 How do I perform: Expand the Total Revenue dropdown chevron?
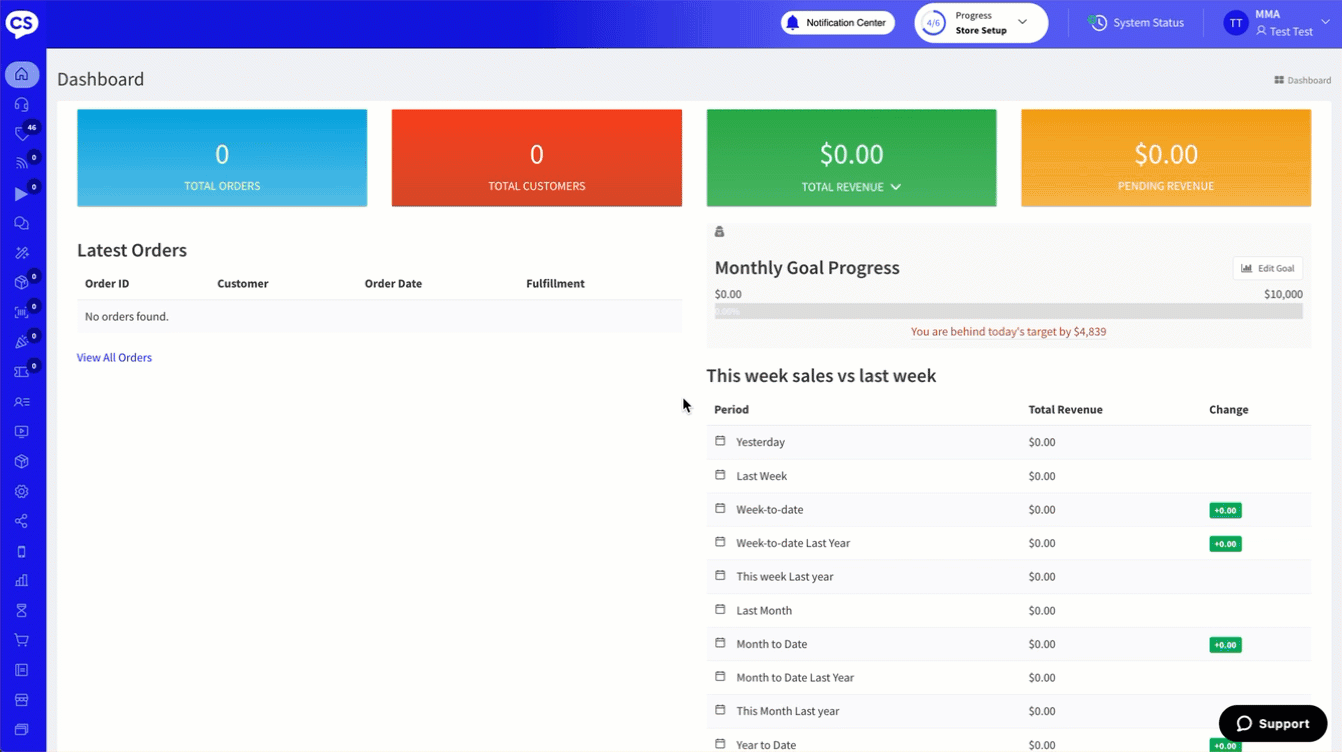pyautogui.click(x=895, y=187)
